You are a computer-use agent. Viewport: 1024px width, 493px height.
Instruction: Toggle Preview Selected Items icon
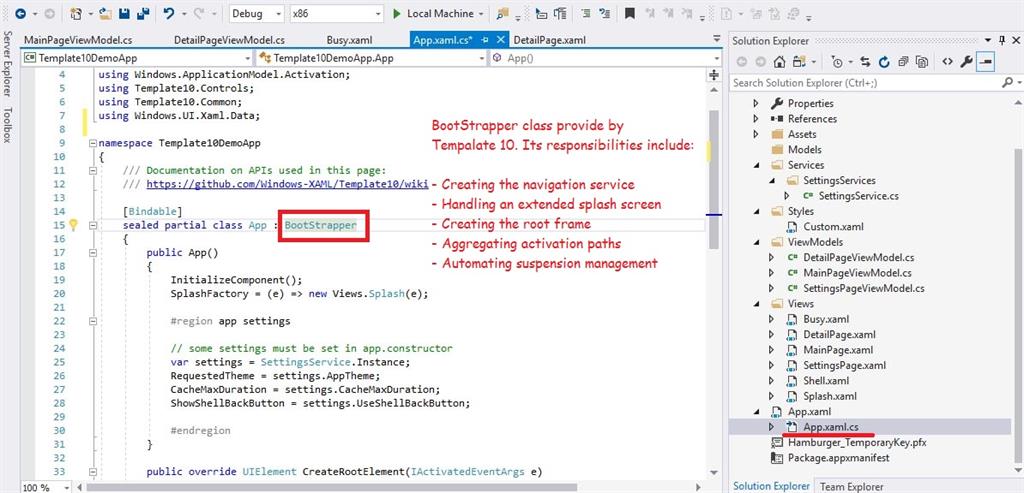coord(986,61)
